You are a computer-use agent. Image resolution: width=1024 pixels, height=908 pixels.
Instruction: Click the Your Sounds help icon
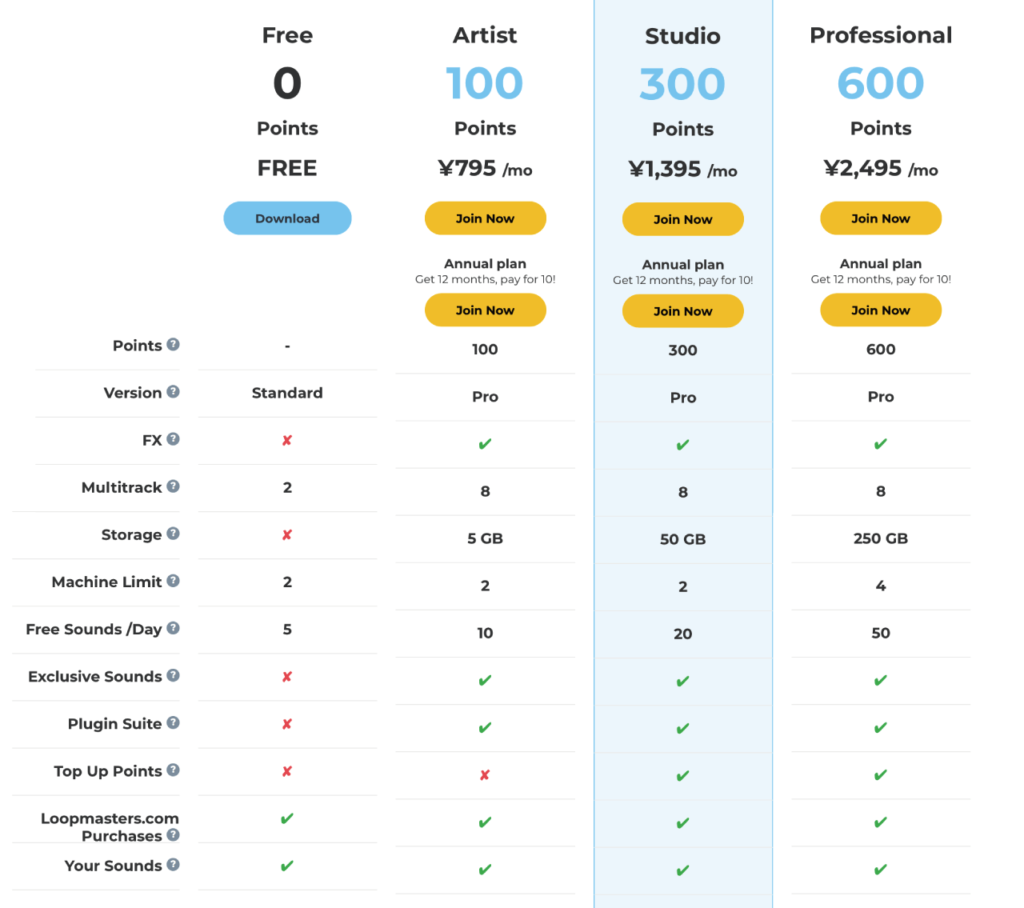coord(173,864)
